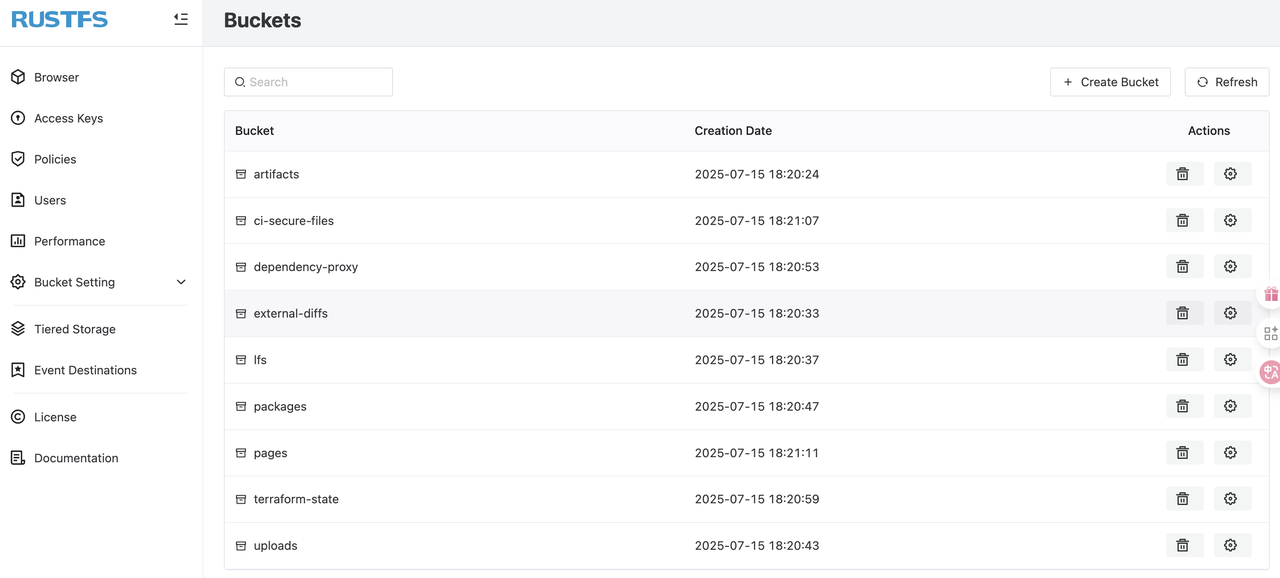Open Event Destinations configuration
The height and width of the screenshot is (578, 1280).
coord(85,370)
